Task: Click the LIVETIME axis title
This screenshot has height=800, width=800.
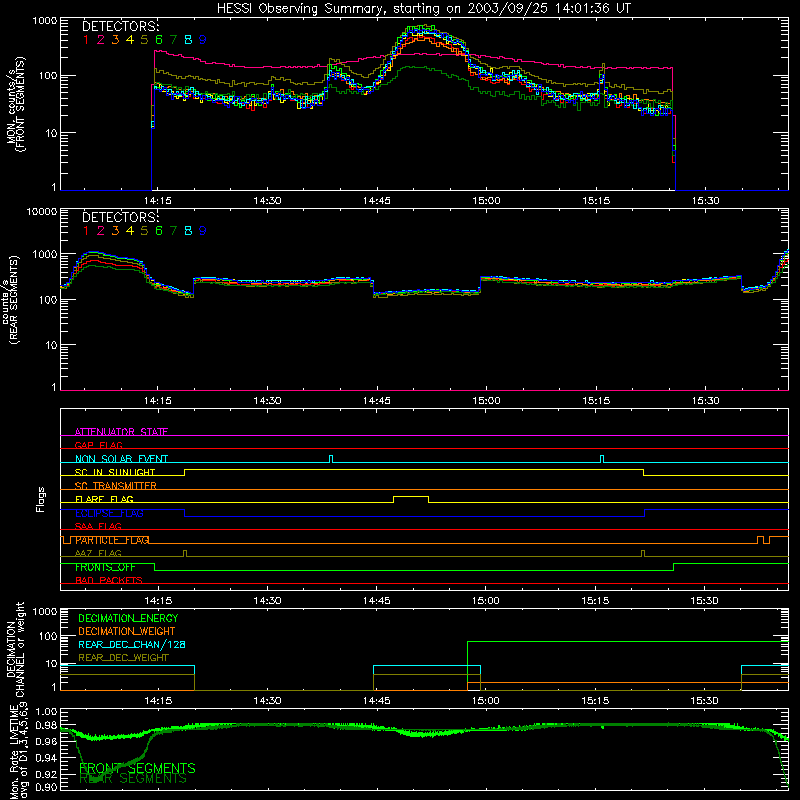Action: [20, 752]
